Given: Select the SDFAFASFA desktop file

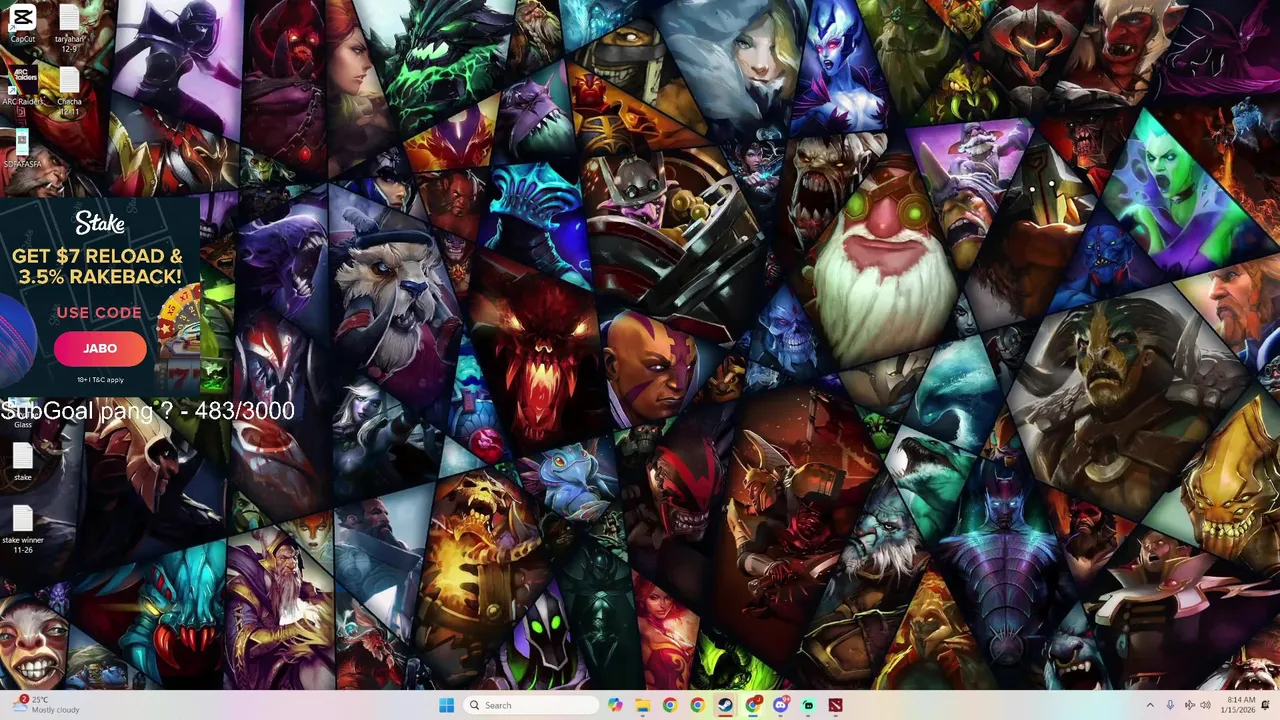Looking at the screenshot, I should pos(22,148).
